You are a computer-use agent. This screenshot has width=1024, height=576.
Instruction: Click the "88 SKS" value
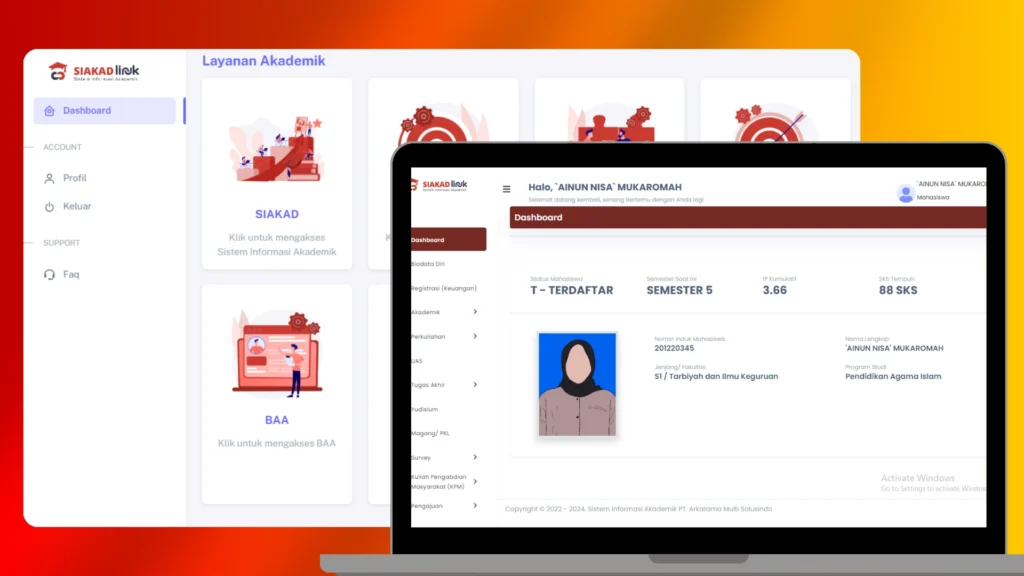pos(898,291)
